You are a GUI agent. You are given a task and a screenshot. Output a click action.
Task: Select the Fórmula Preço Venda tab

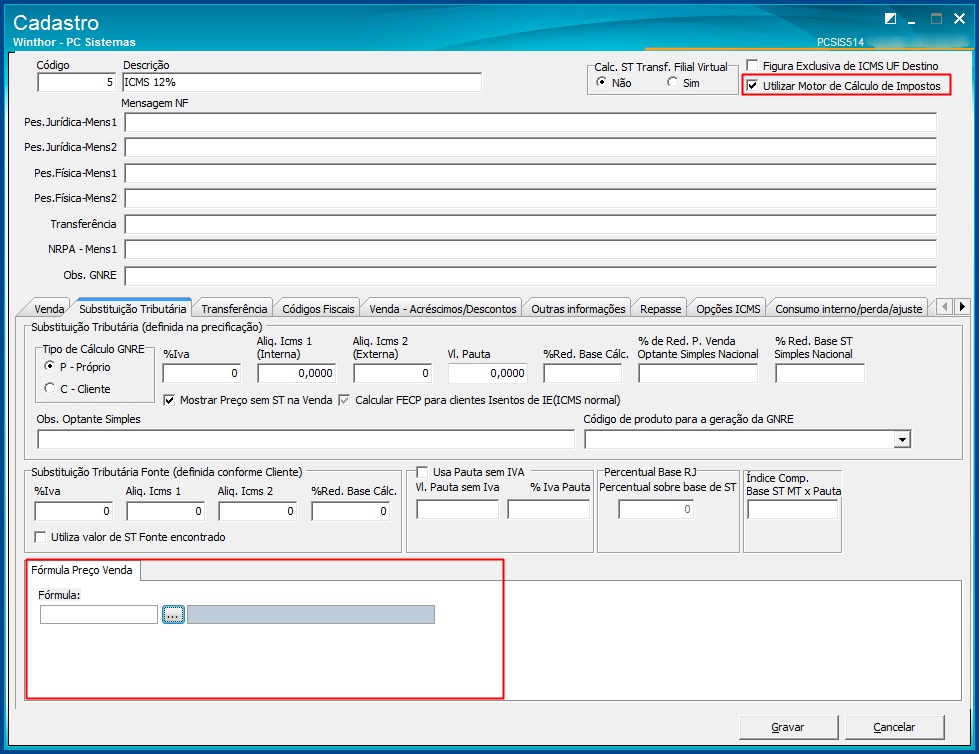(82, 570)
